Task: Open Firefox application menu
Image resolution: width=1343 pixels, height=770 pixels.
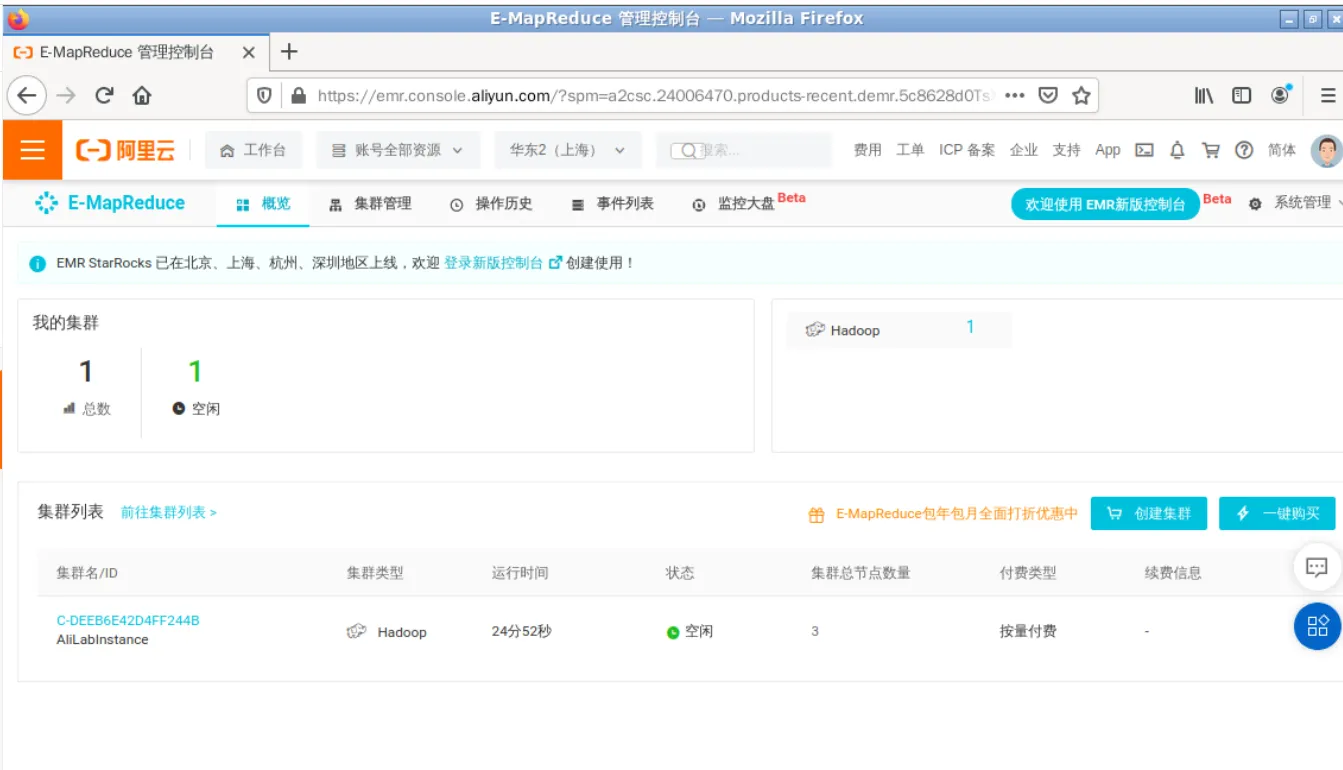Action: 1328,95
